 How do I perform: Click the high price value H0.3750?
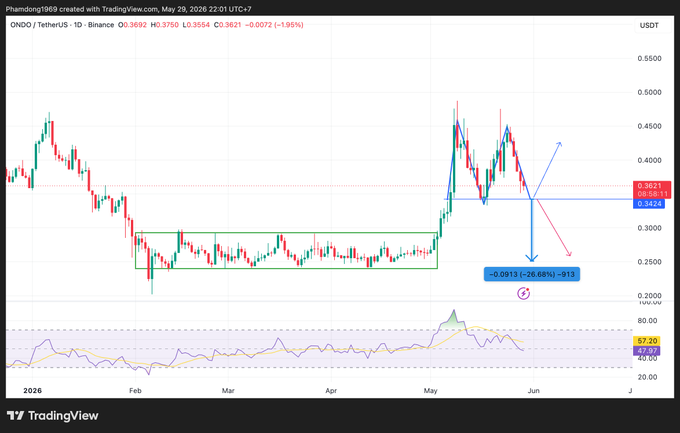click(x=164, y=25)
